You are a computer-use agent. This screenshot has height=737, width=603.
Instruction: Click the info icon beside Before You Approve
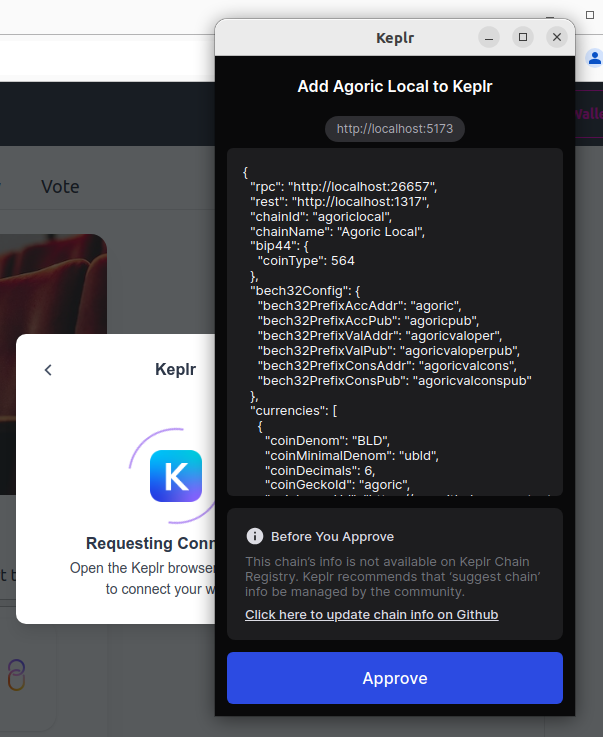click(255, 536)
